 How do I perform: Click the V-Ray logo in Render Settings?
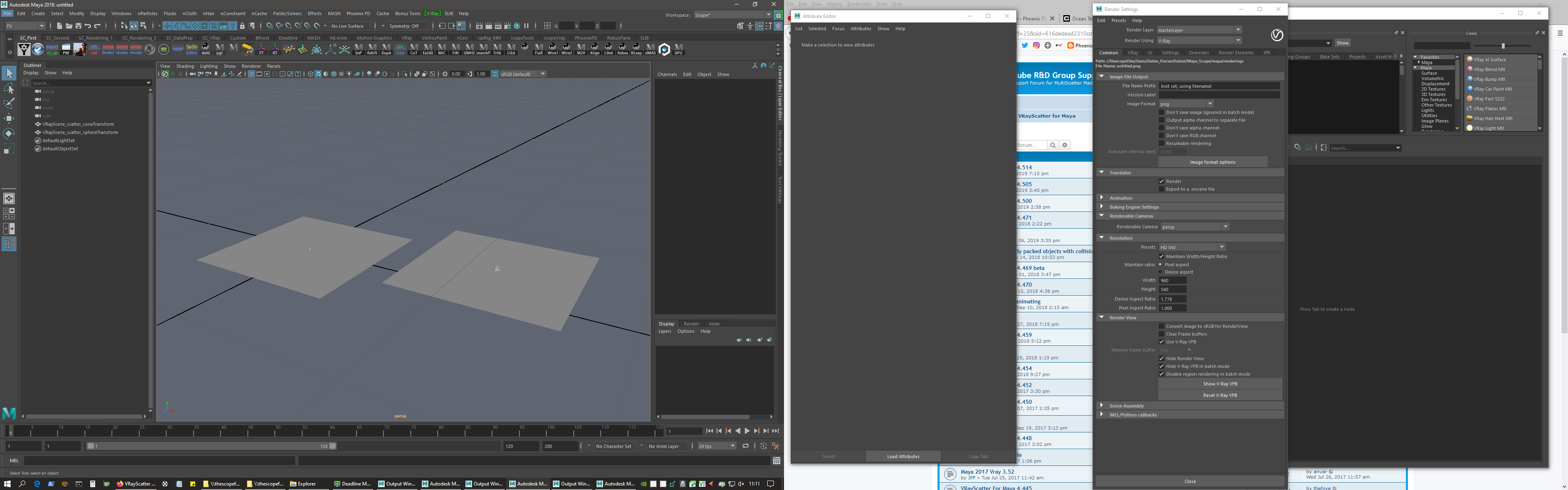pos(1277,35)
